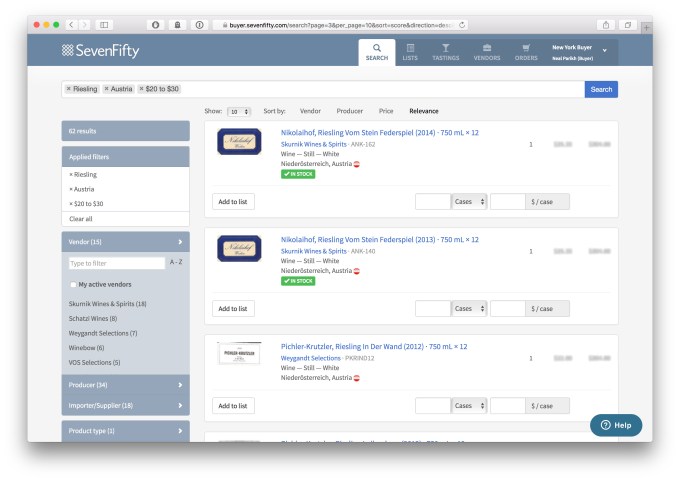The height and width of the screenshot is (481, 680).
Task: Open the Show results-per-page dropdown
Action: click(239, 111)
